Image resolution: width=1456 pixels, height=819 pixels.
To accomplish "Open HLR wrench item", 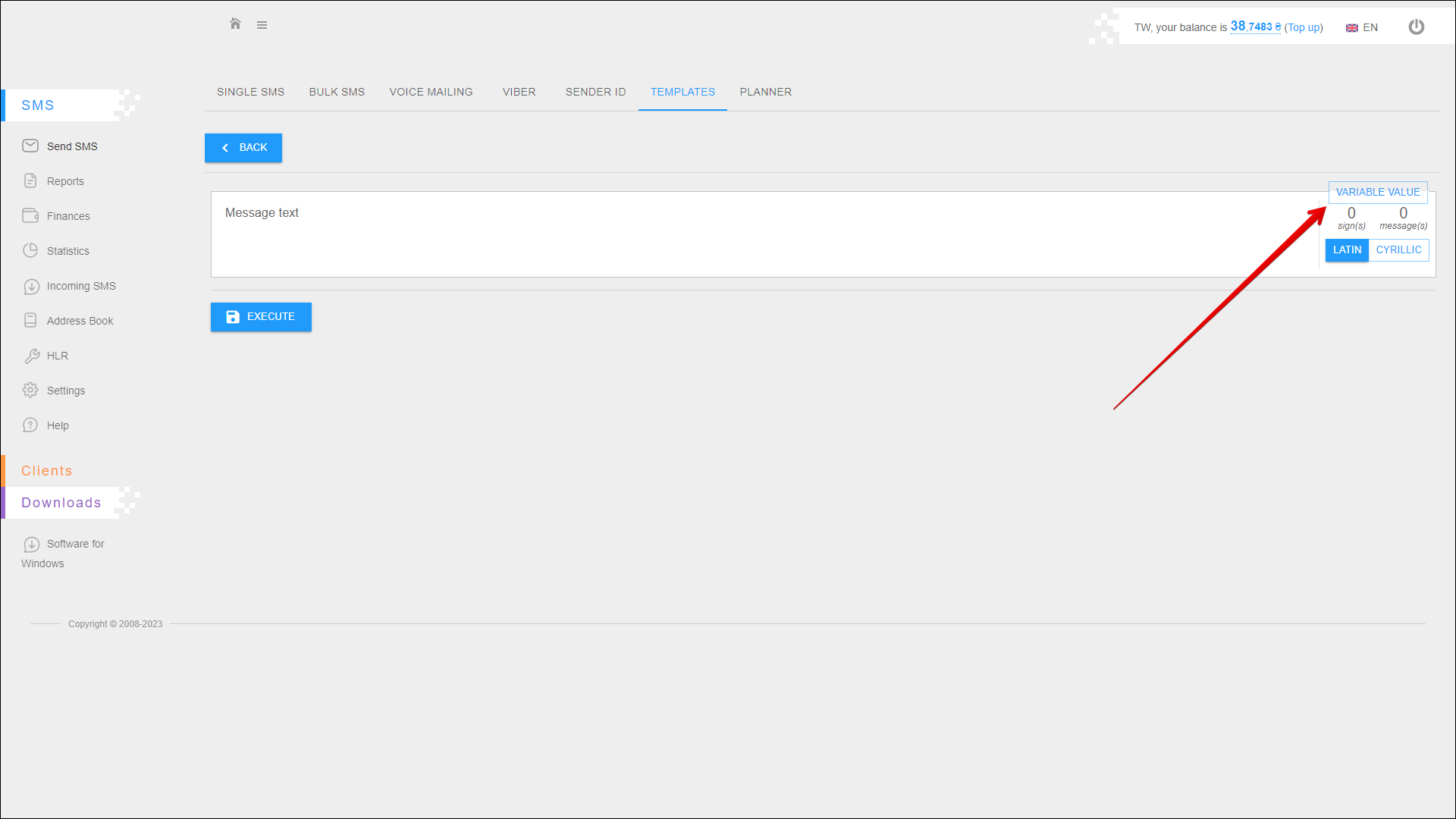I will click(57, 356).
